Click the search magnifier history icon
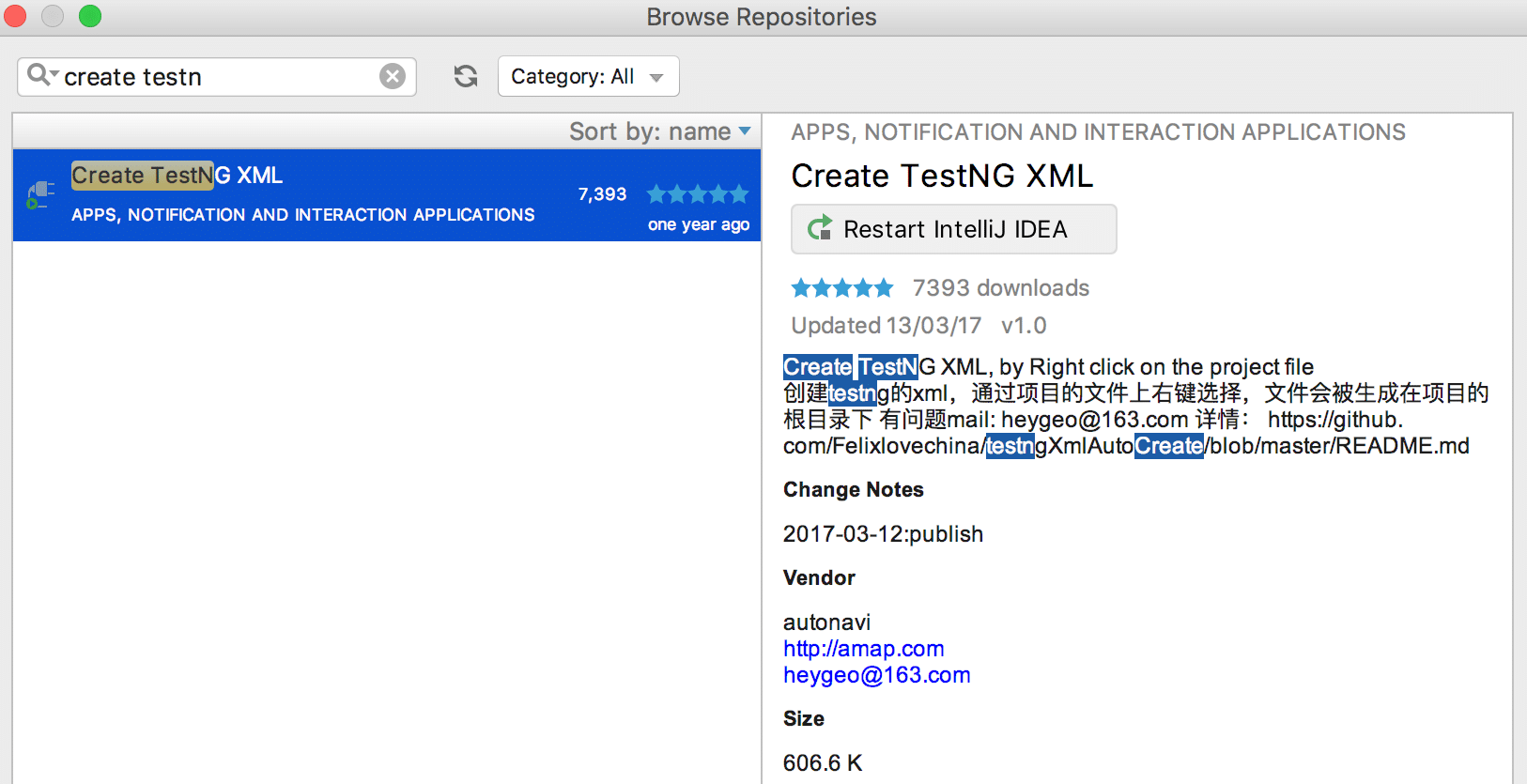Image resolution: width=1527 pixels, height=784 pixels. tap(41, 75)
